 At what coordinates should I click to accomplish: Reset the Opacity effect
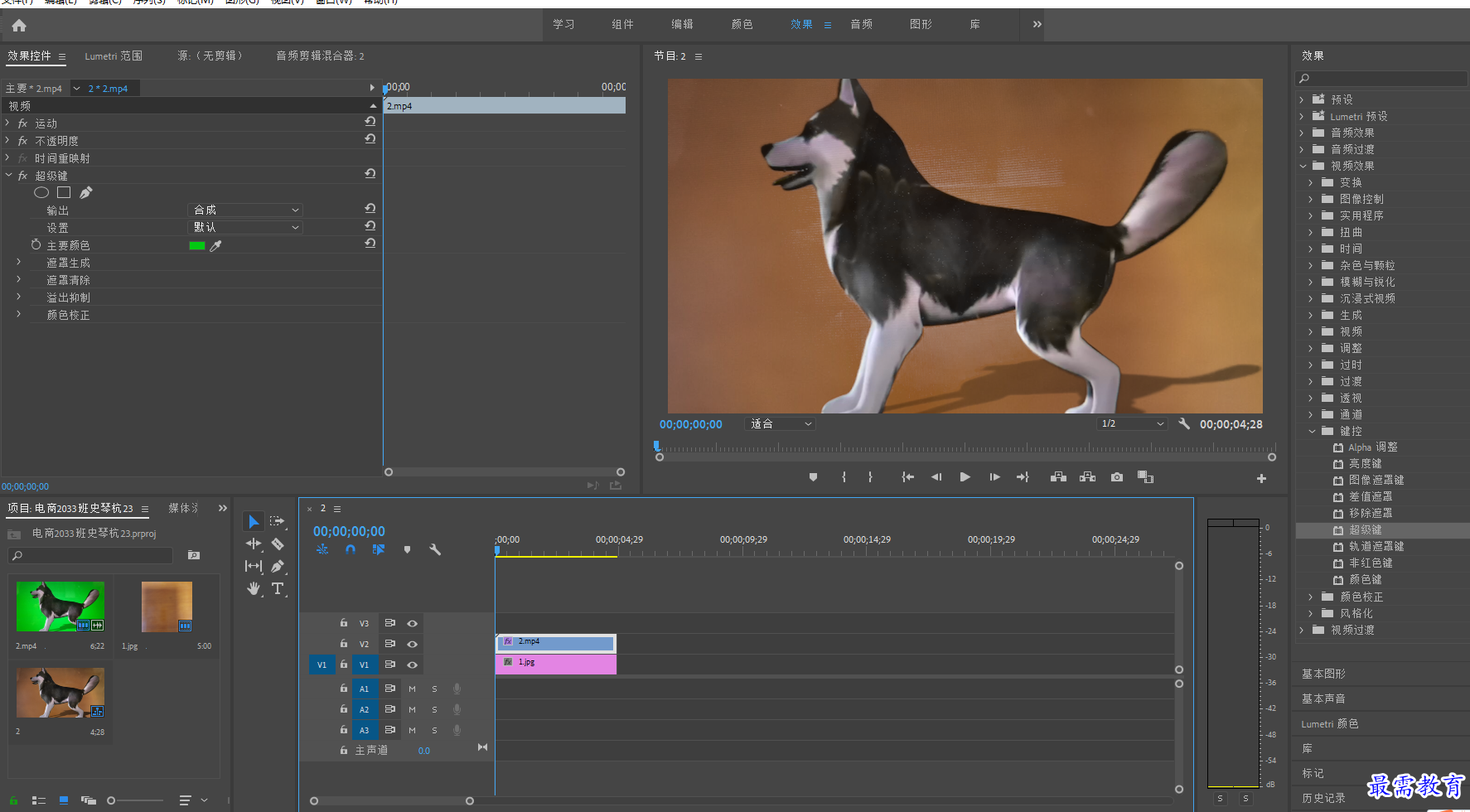pos(370,138)
